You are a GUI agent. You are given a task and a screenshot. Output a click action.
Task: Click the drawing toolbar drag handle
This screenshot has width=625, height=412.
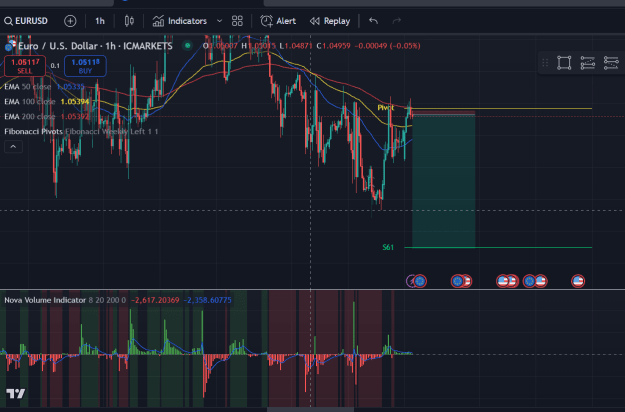(x=545, y=63)
